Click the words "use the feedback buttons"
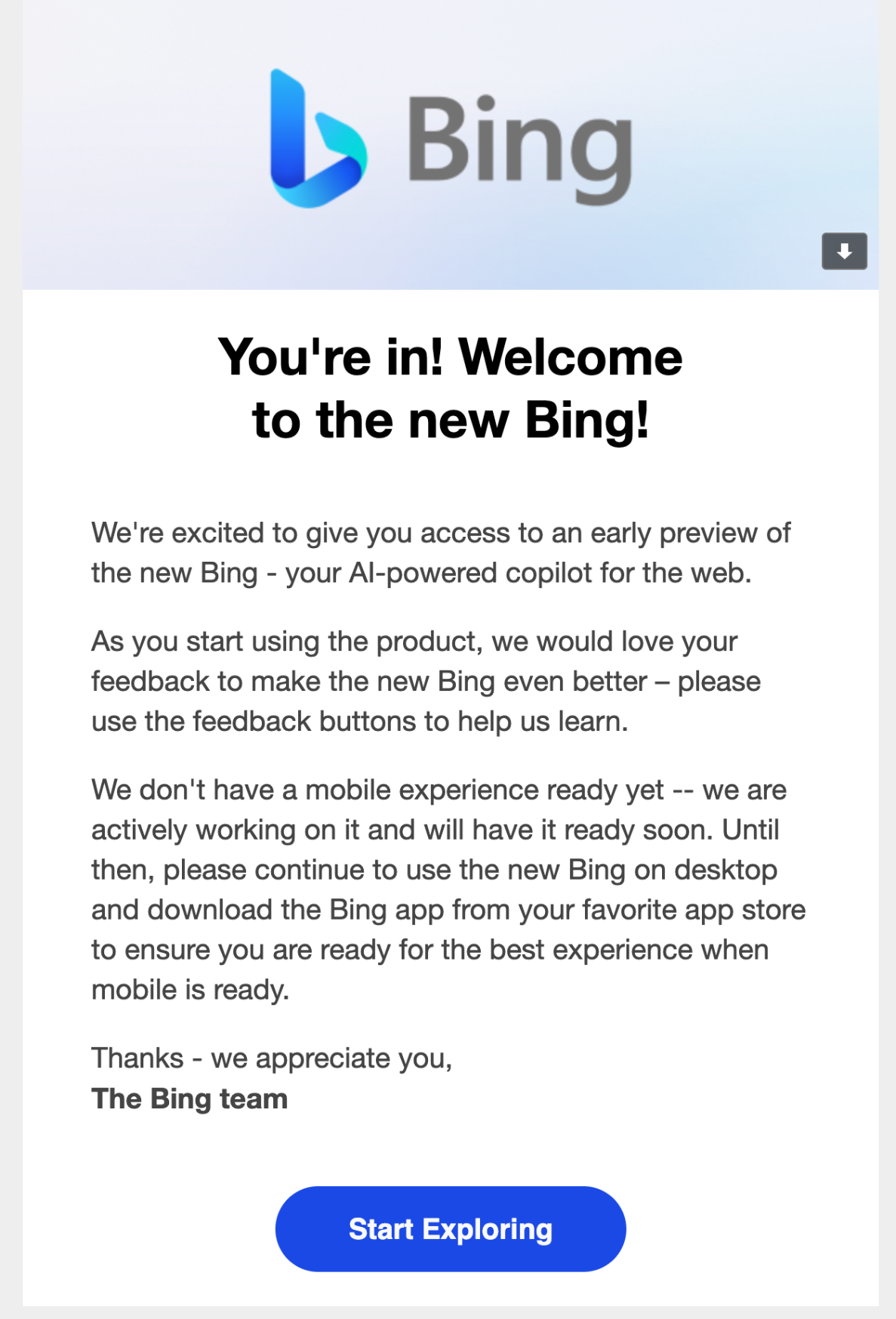The width and height of the screenshot is (896, 1319). click(x=254, y=722)
